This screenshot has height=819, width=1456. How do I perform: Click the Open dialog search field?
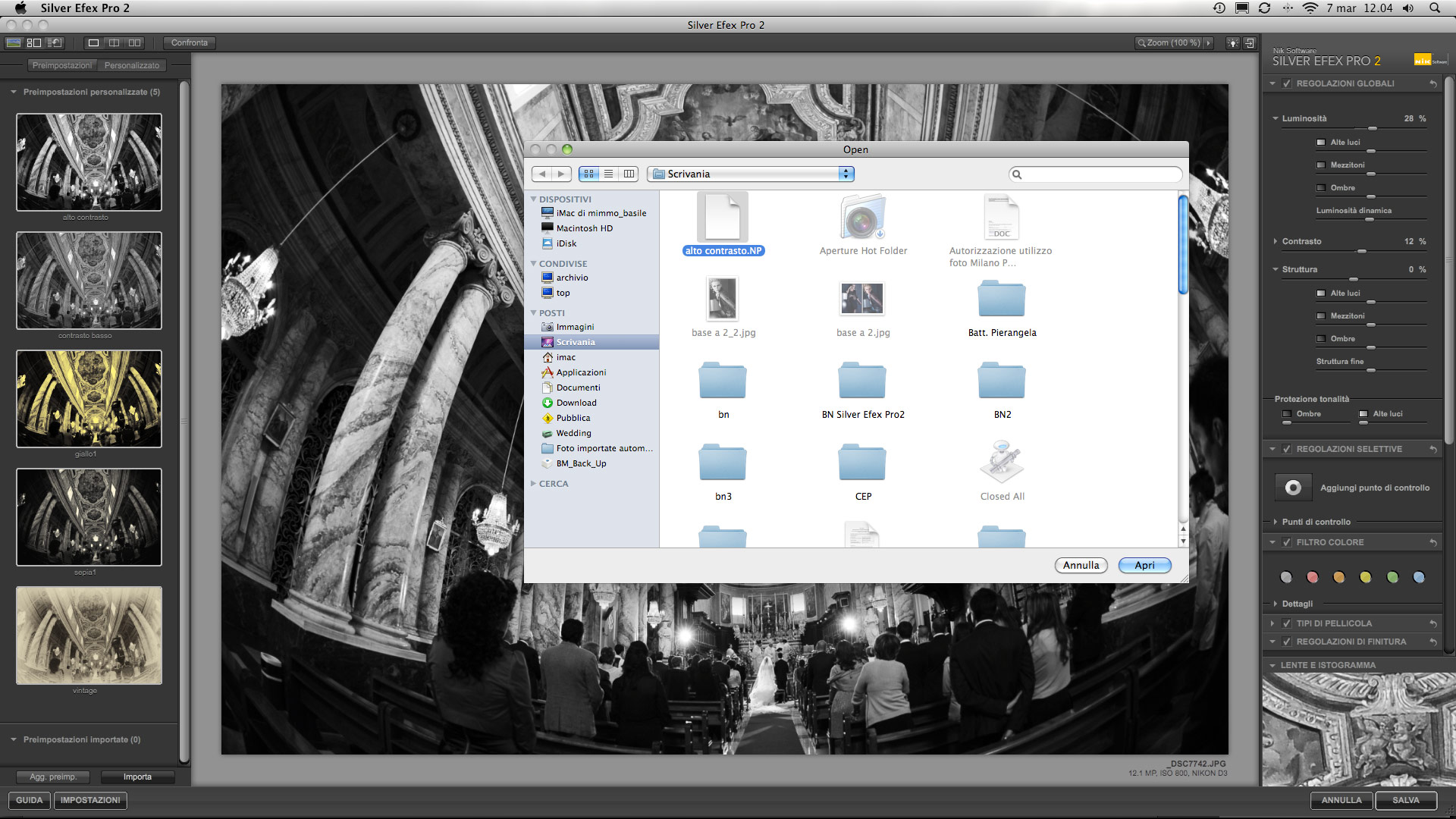[x=1096, y=174]
